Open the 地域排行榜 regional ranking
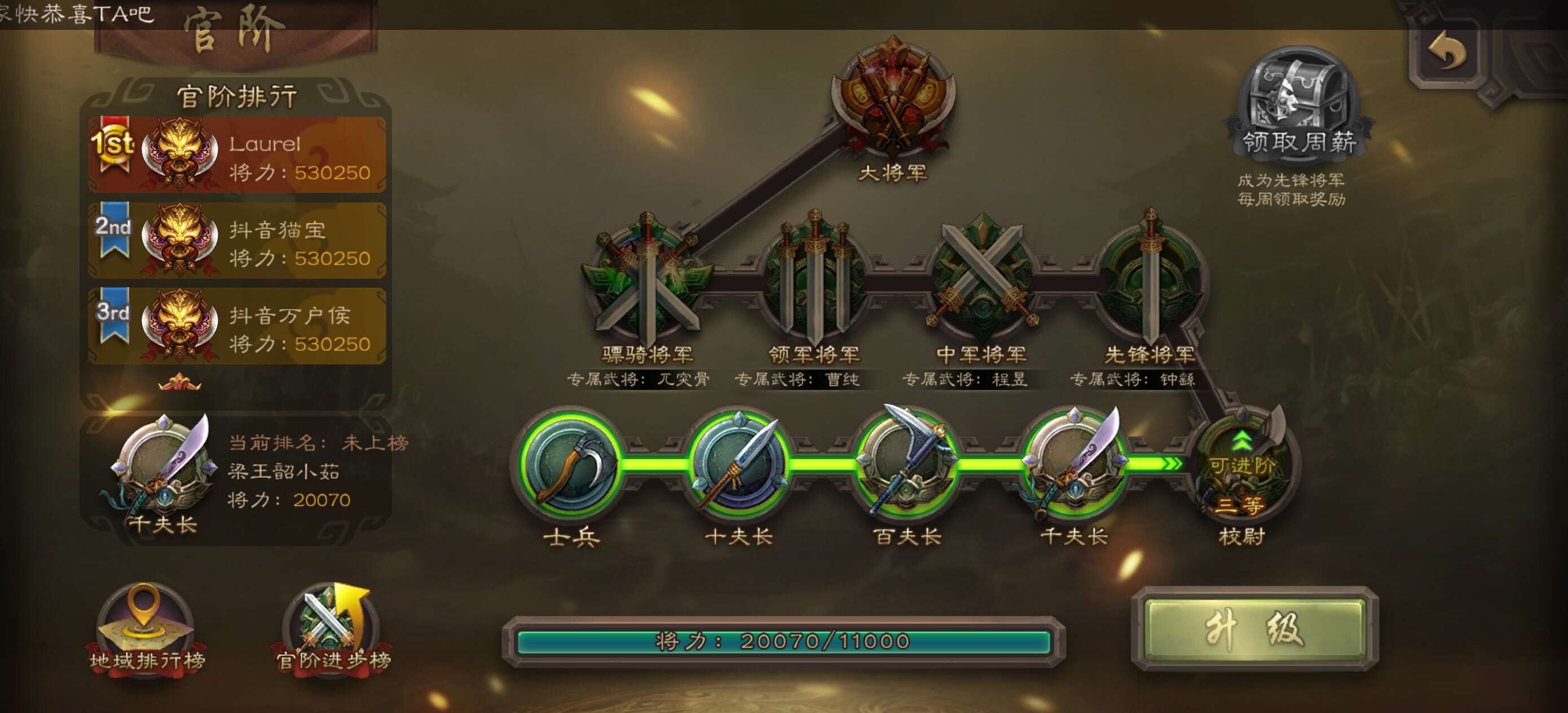 coord(146,628)
